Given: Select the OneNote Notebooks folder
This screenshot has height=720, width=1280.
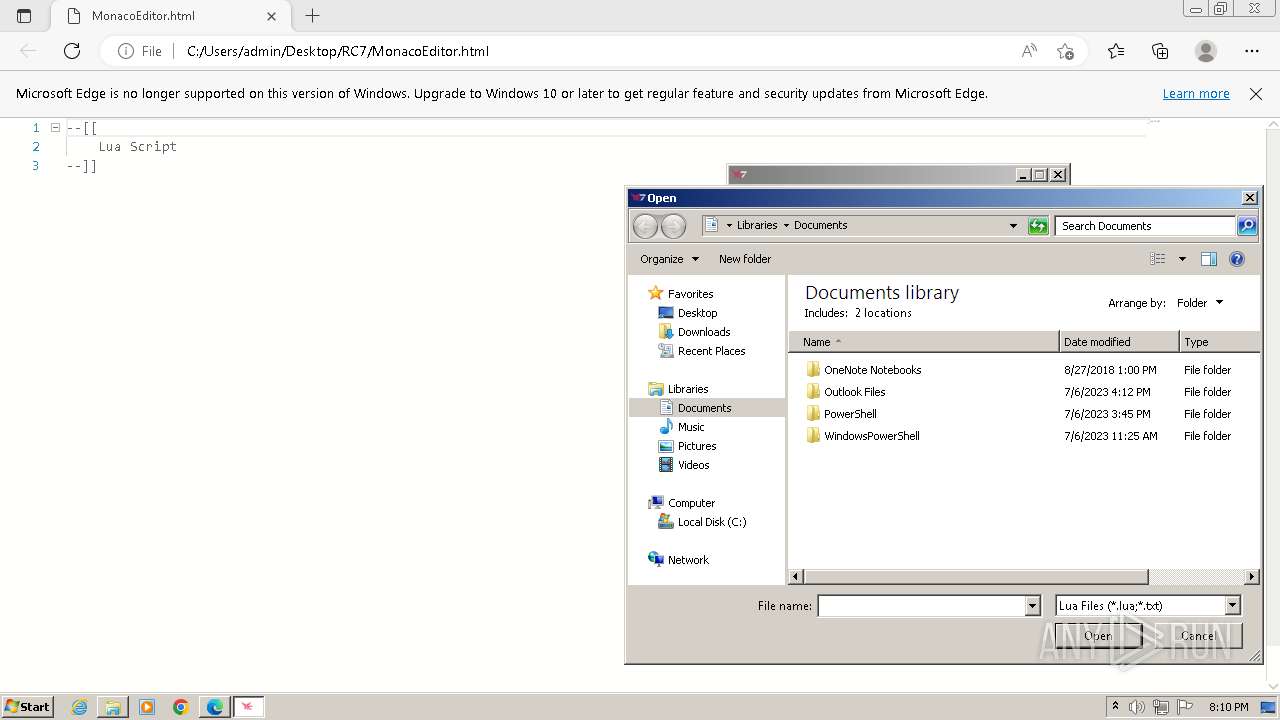Looking at the screenshot, I should [872, 370].
